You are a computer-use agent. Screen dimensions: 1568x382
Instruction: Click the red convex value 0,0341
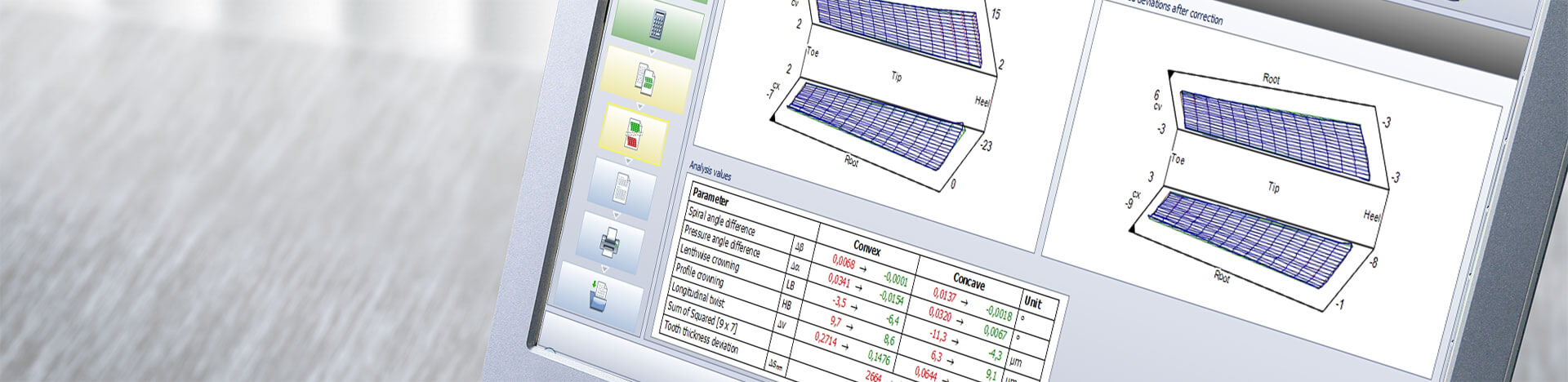click(x=839, y=281)
